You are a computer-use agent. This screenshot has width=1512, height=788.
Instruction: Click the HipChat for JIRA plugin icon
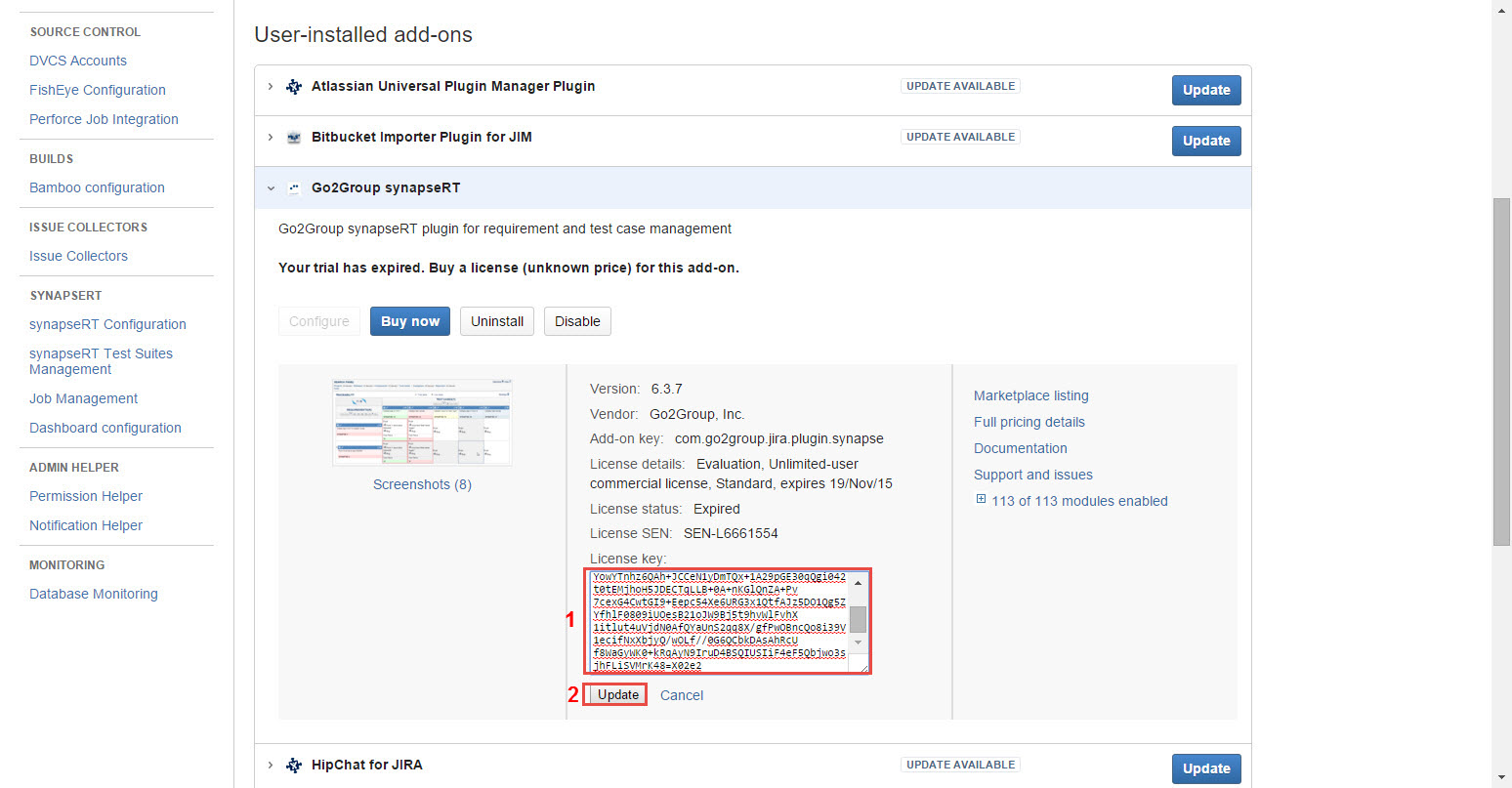click(x=293, y=766)
